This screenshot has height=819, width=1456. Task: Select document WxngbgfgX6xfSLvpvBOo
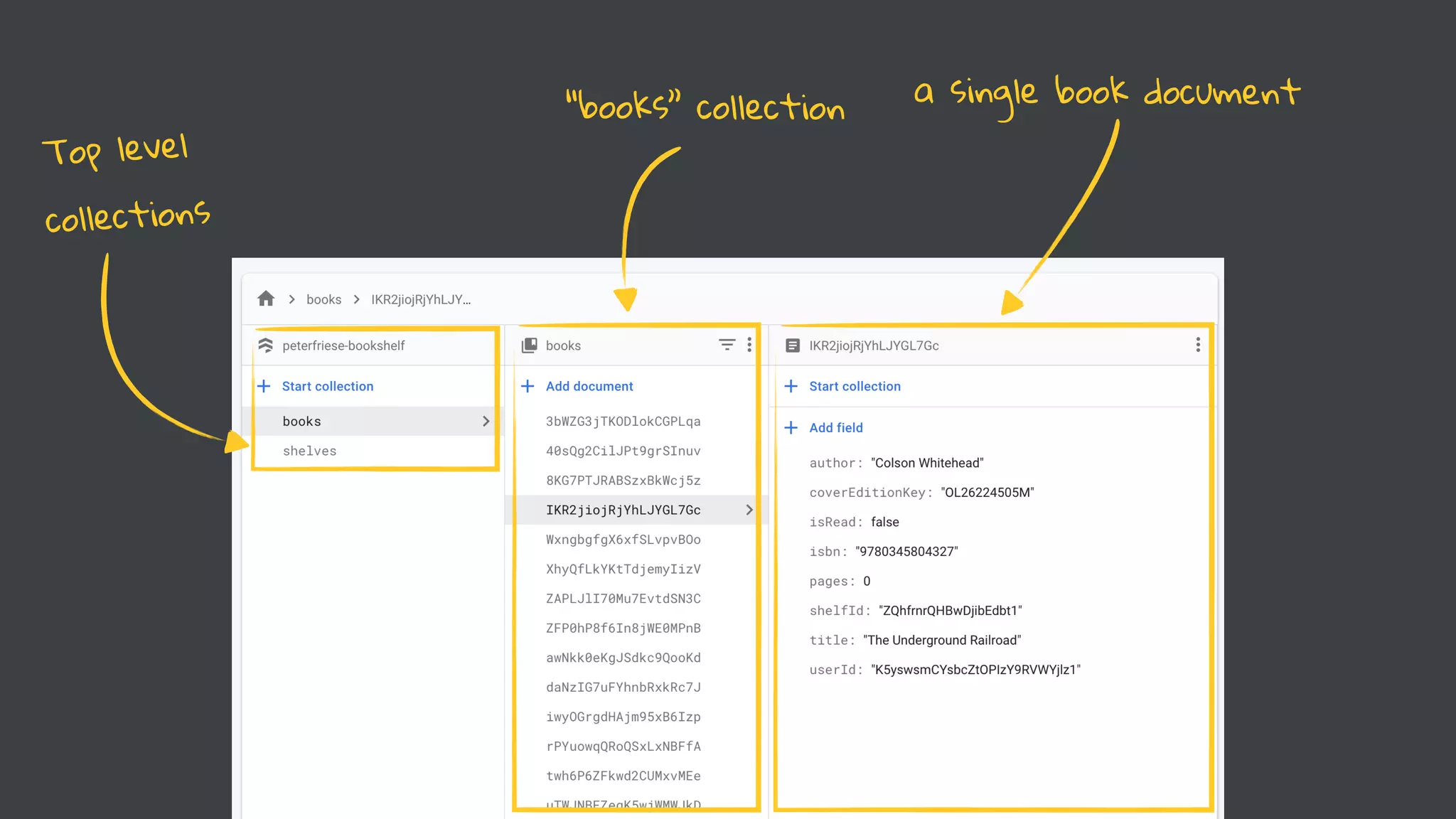(623, 540)
